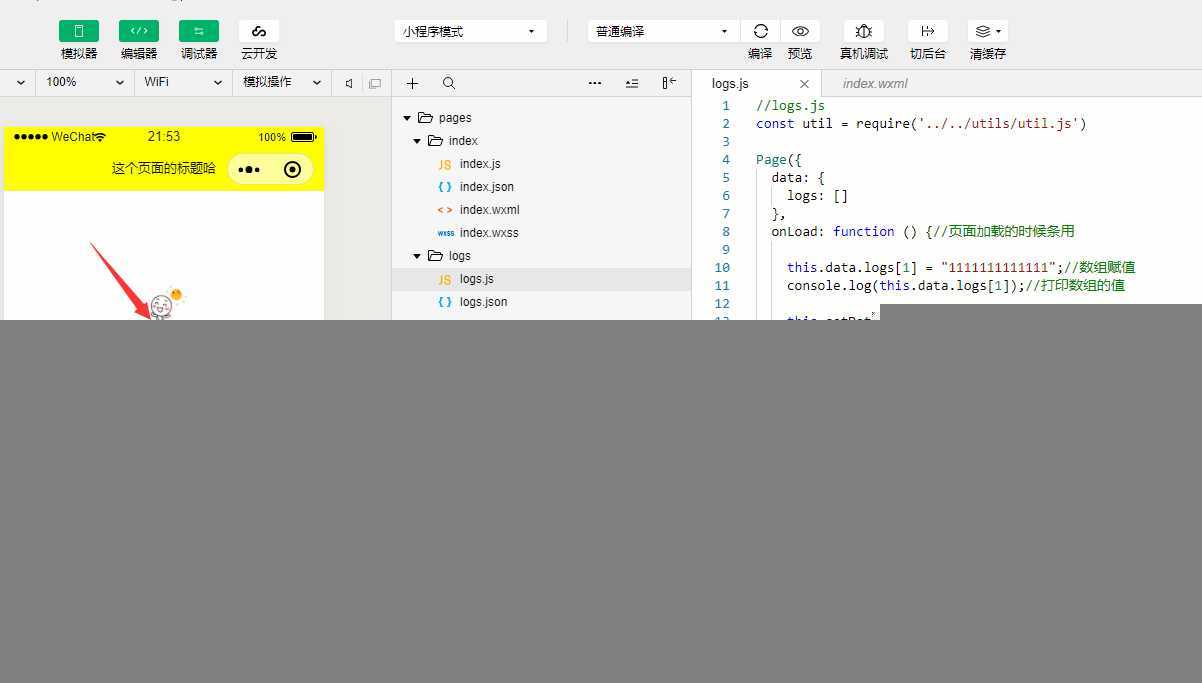Close the logs.js tab
The width and height of the screenshot is (1202, 683).
pyautogui.click(x=804, y=84)
